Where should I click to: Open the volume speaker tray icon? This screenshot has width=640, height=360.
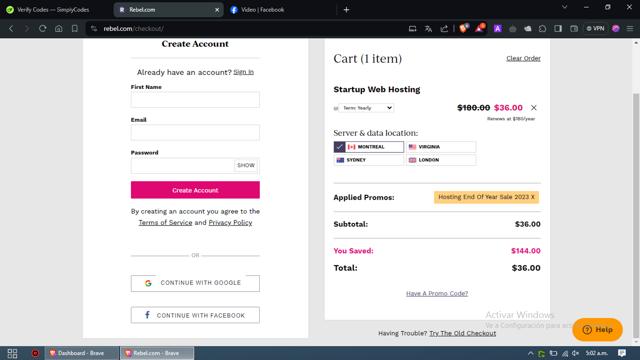[576, 353]
